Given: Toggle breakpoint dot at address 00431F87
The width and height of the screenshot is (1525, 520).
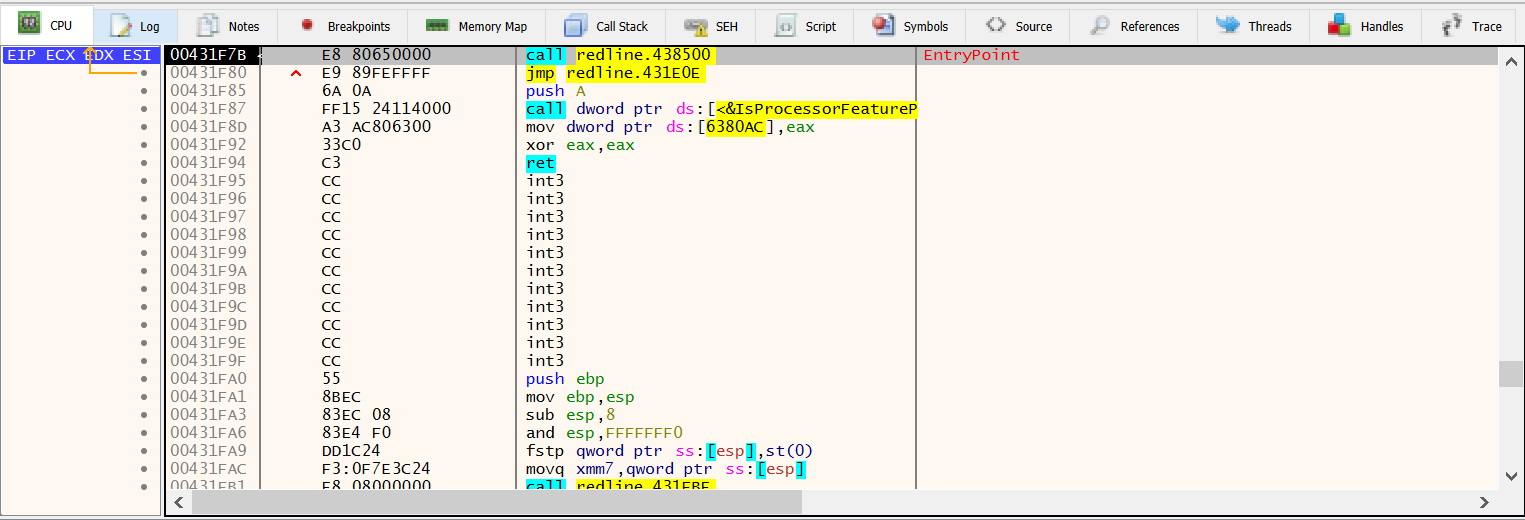Looking at the screenshot, I should 145,109.
